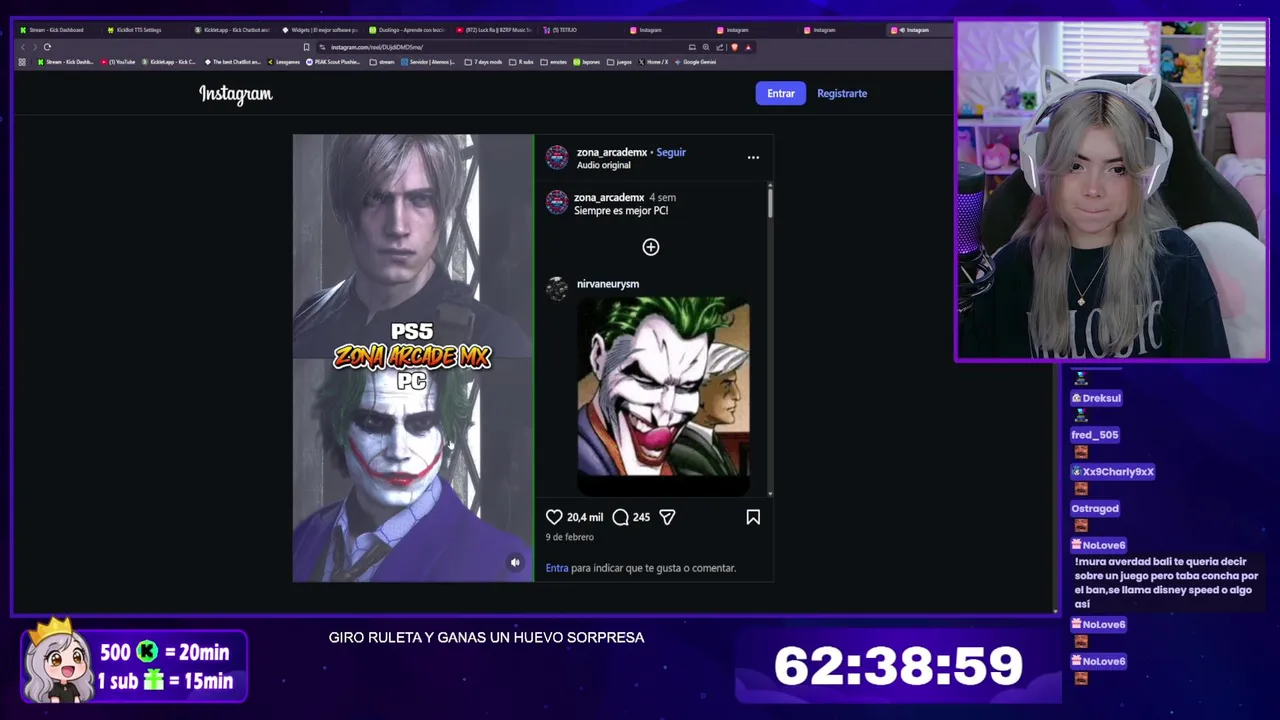This screenshot has height=720, width=1280.
Task: Open Servidor | Aternos bookmark
Action: click(x=428, y=62)
